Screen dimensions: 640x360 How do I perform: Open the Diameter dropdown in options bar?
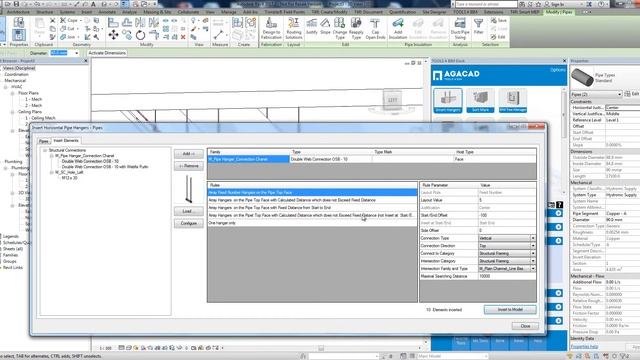(x=76, y=53)
